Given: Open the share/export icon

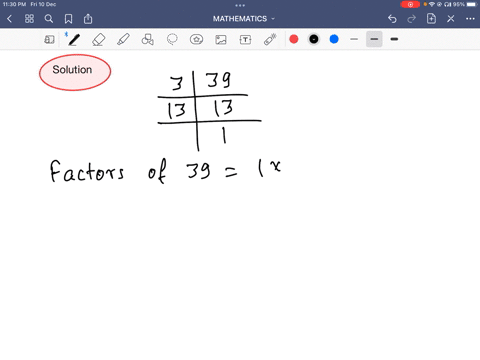Looking at the screenshot, I should [88, 19].
